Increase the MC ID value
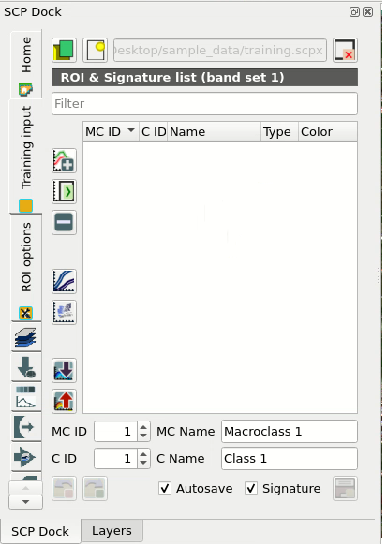This screenshot has height=544, width=382. tap(144, 426)
